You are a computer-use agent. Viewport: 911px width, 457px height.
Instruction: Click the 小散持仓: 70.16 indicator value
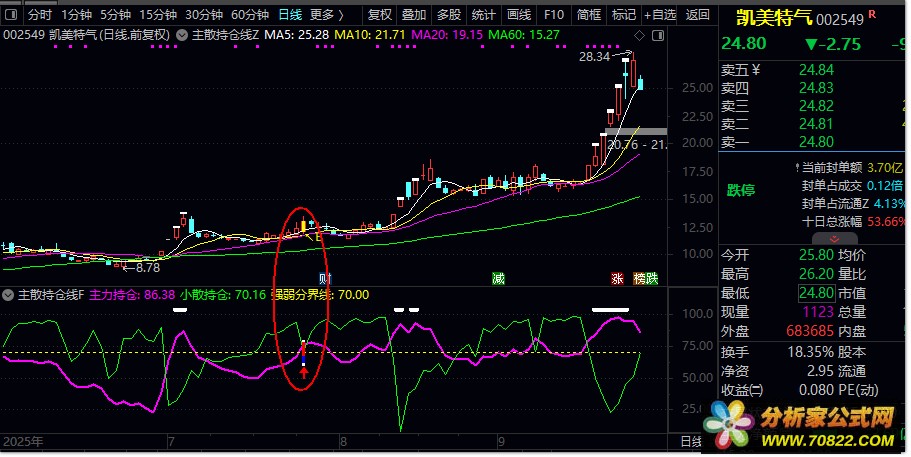coord(223,295)
